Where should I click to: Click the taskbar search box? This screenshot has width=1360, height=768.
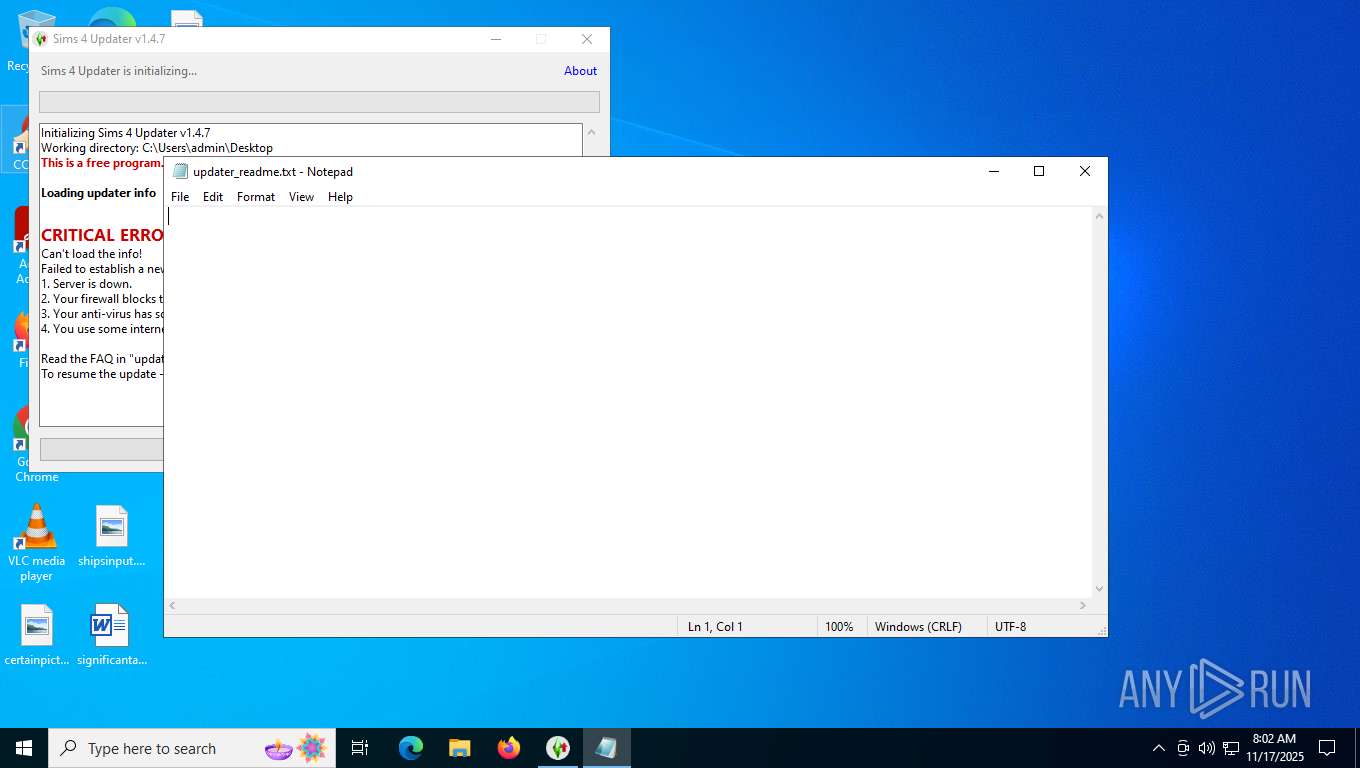[190, 748]
